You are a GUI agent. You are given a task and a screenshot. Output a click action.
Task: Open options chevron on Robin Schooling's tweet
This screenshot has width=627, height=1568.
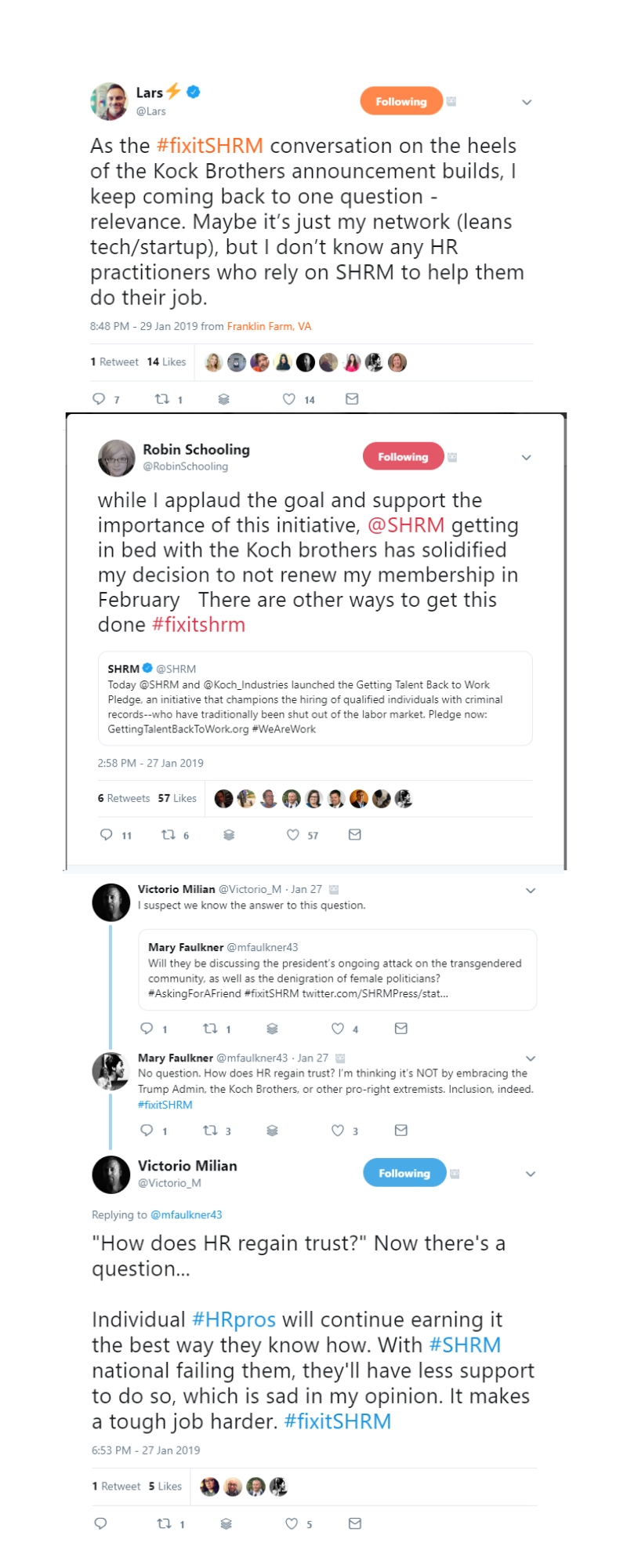tap(527, 457)
